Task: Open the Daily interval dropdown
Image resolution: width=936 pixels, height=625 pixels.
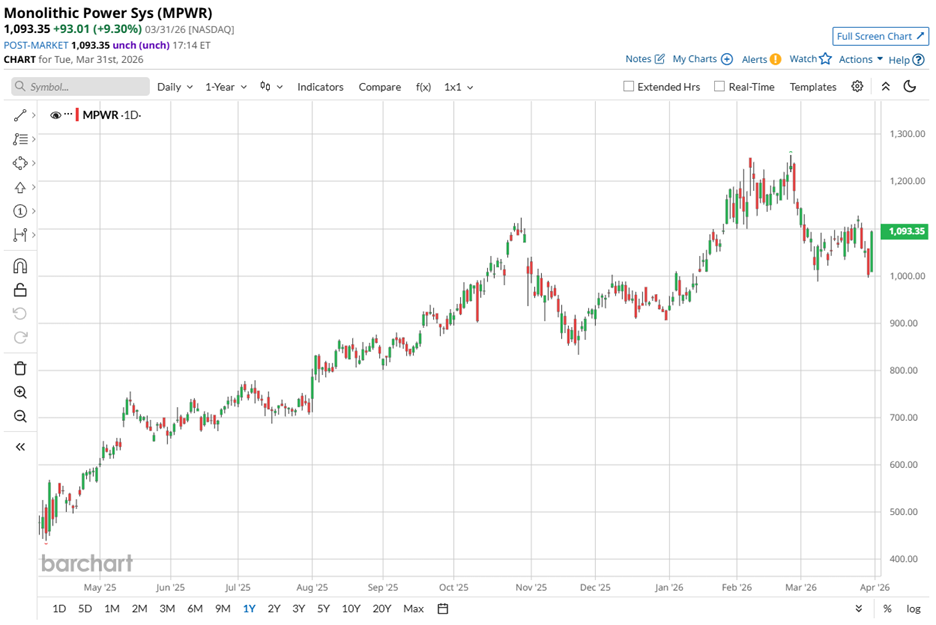Action: tap(174, 87)
